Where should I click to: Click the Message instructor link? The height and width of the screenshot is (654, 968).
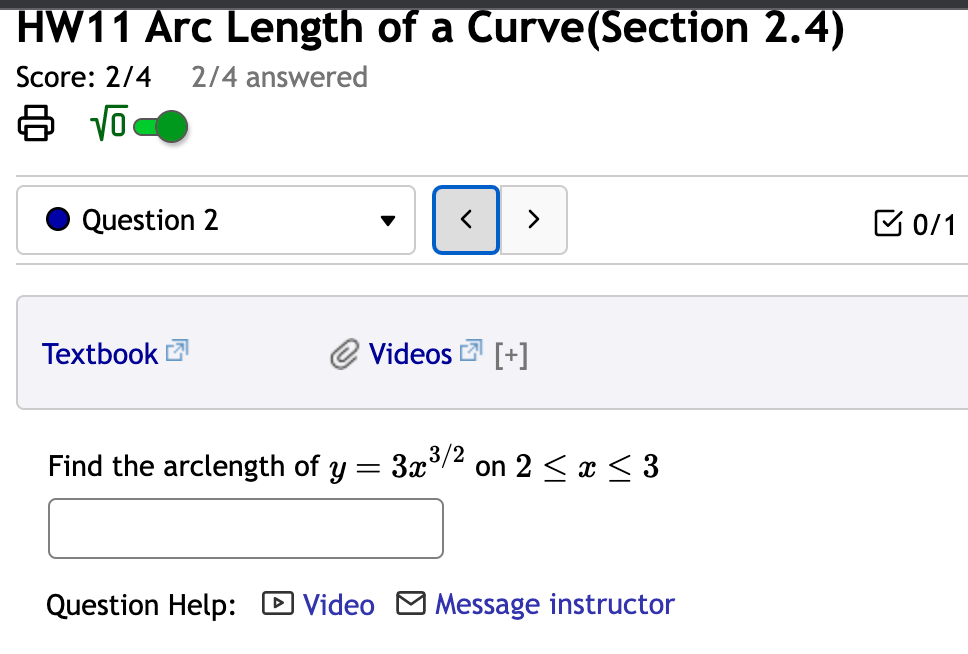[x=554, y=604]
